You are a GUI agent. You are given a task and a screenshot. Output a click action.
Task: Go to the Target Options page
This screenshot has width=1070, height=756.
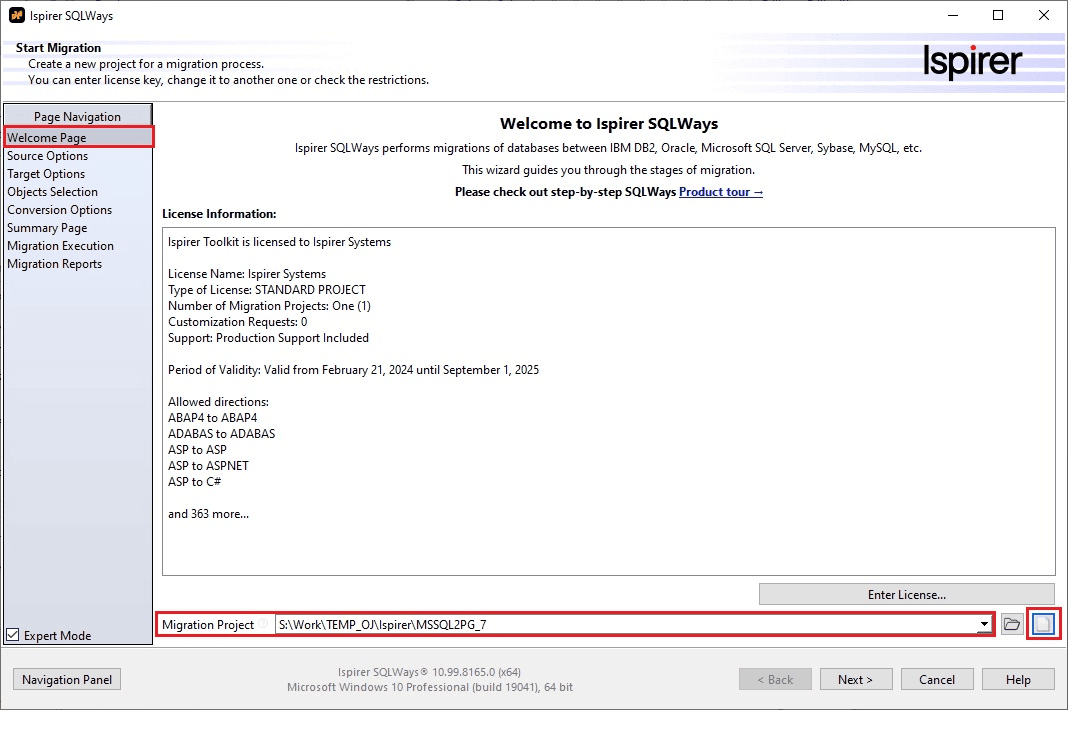tap(46, 174)
